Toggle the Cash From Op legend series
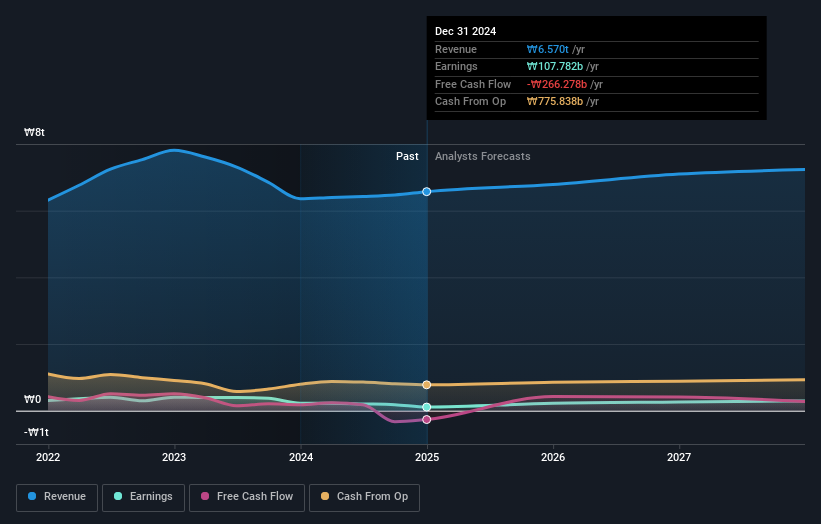 click(x=364, y=497)
